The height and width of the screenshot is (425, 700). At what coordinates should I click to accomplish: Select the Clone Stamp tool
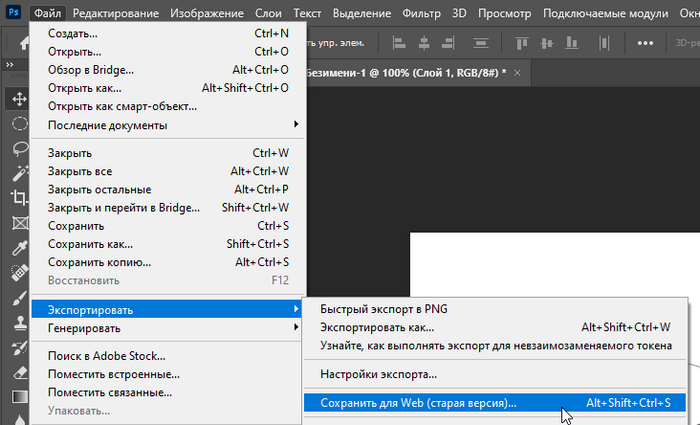tap(19, 322)
